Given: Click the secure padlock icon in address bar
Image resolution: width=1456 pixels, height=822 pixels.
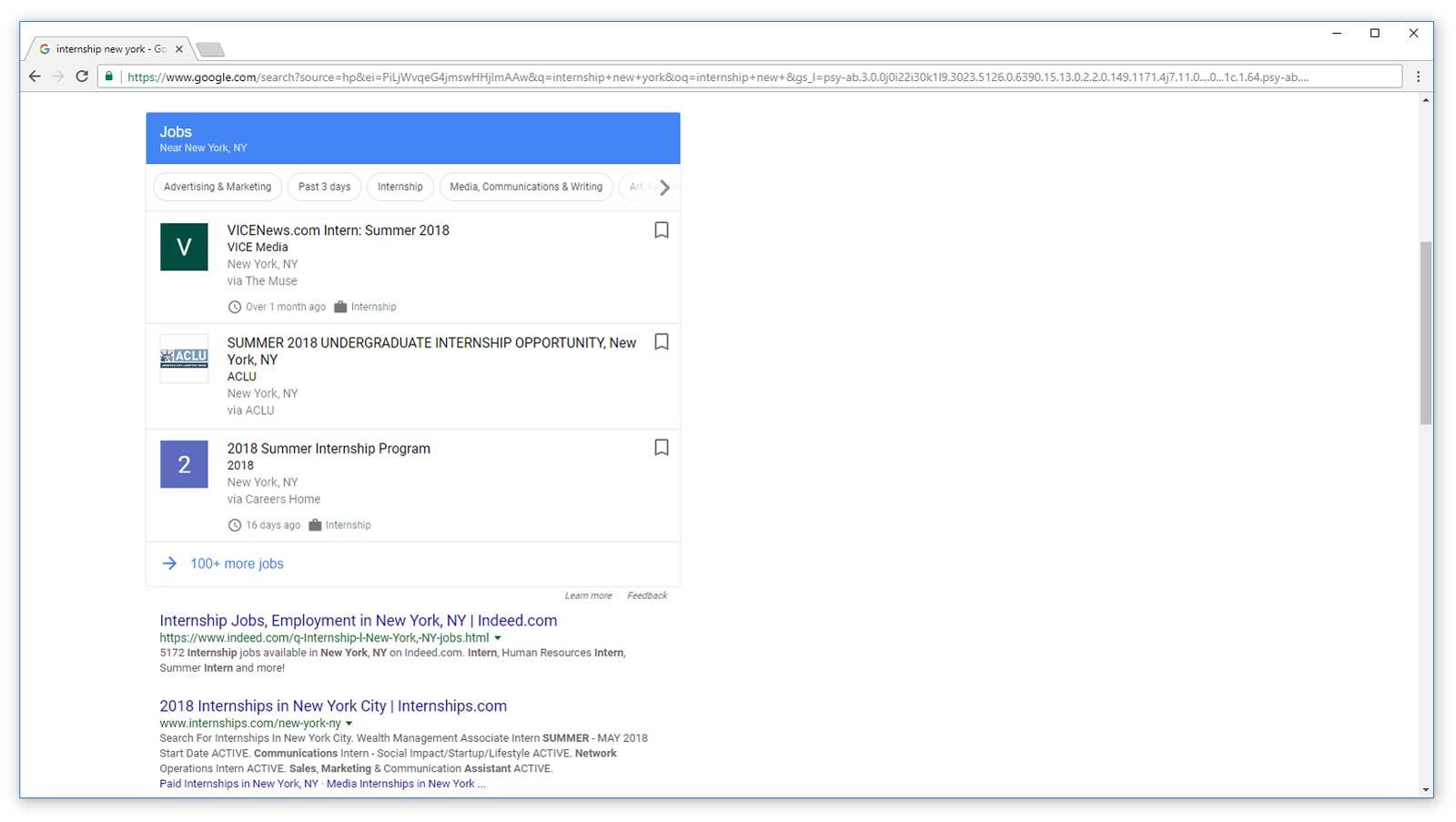Looking at the screenshot, I should tap(109, 76).
